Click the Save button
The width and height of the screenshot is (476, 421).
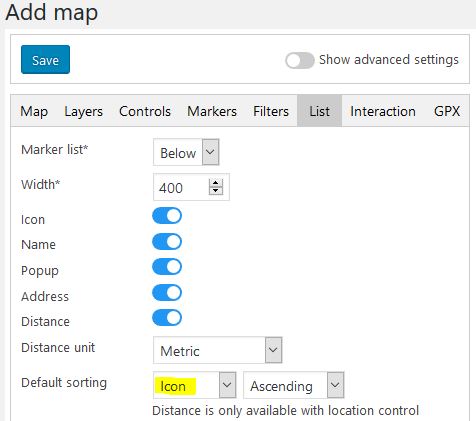click(45, 60)
